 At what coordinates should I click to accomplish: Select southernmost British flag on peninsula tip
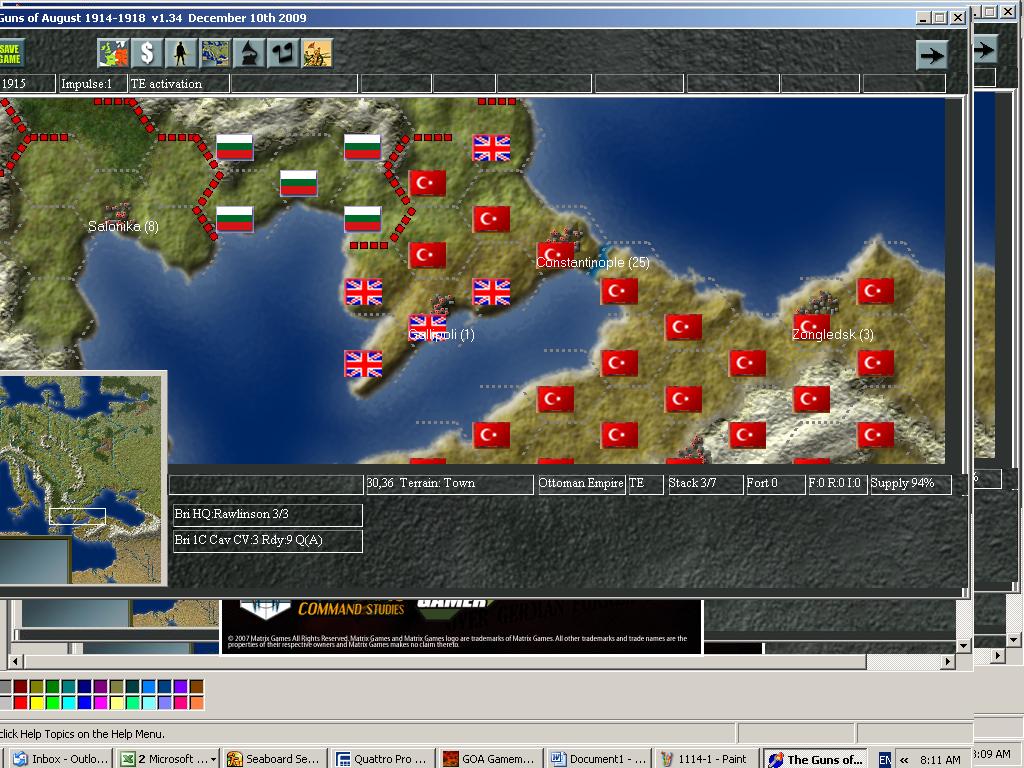pyautogui.click(x=363, y=364)
